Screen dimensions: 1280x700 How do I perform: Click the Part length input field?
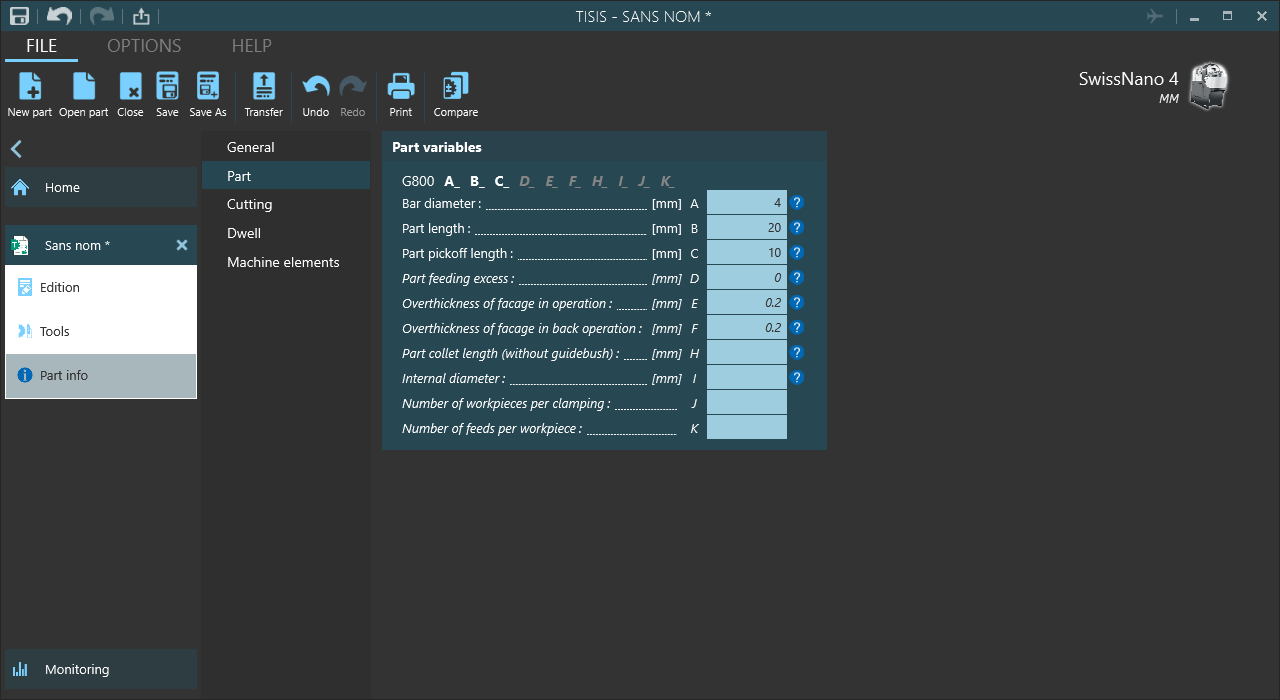[747, 228]
